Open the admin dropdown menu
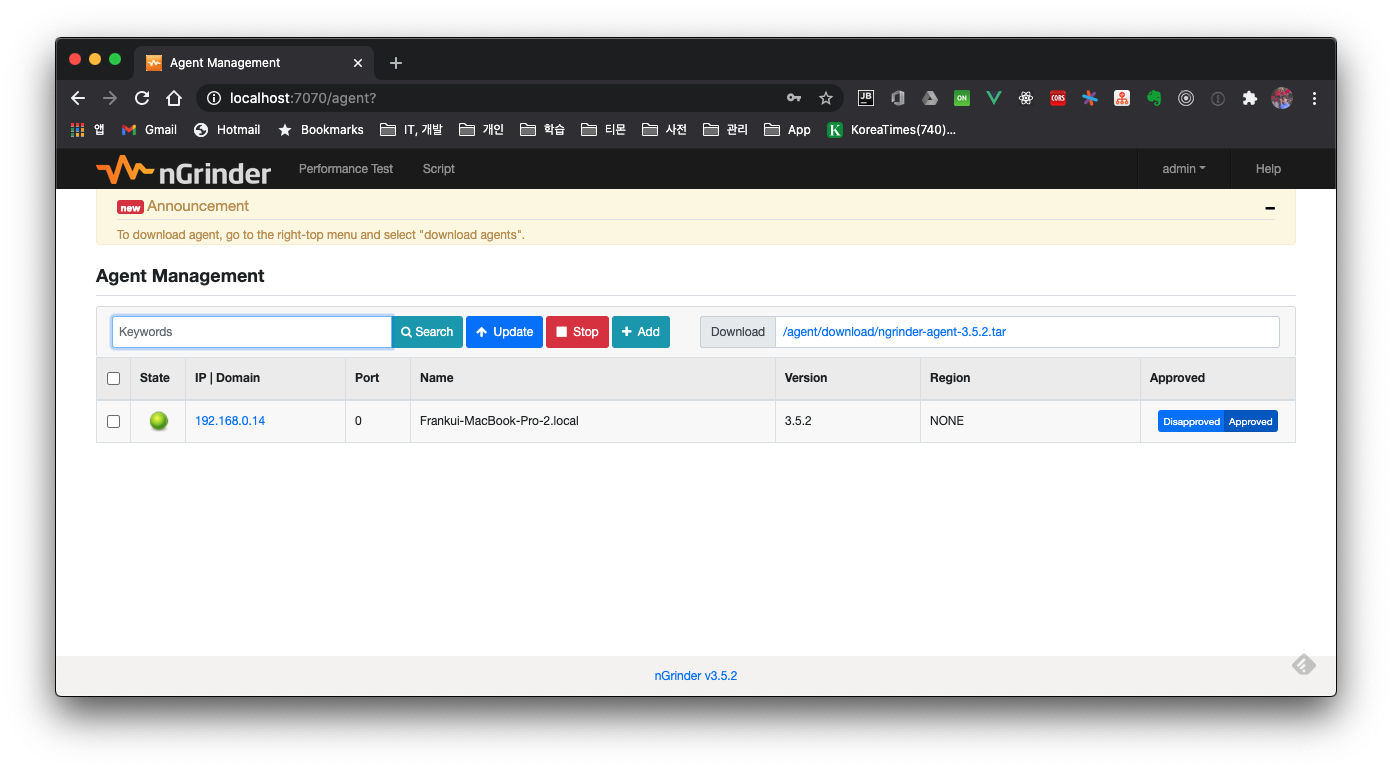The height and width of the screenshot is (770, 1392). (x=1183, y=169)
